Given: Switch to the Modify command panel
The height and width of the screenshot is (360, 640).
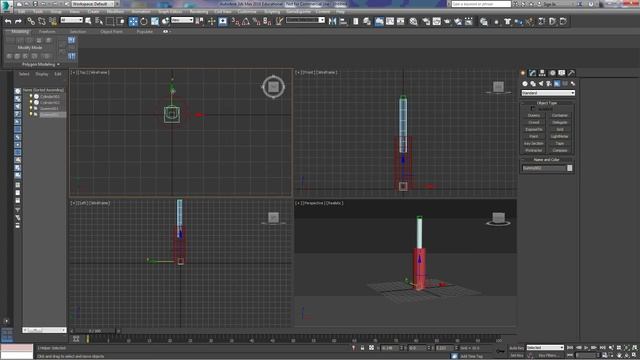Looking at the screenshot, I should 532,73.
